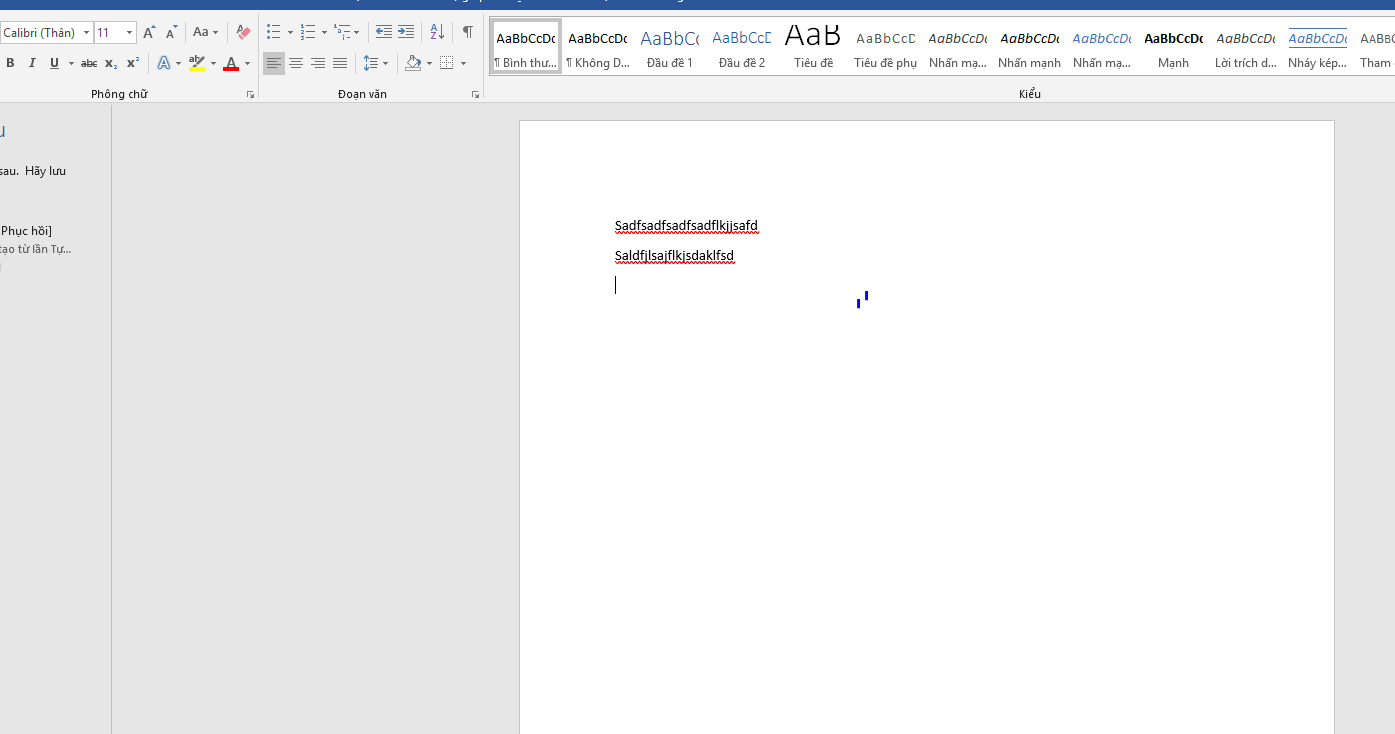The width and height of the screenshot is (1395, 734).
Task: Increase font size with grow font icon
Action: (x=149, y=32)
